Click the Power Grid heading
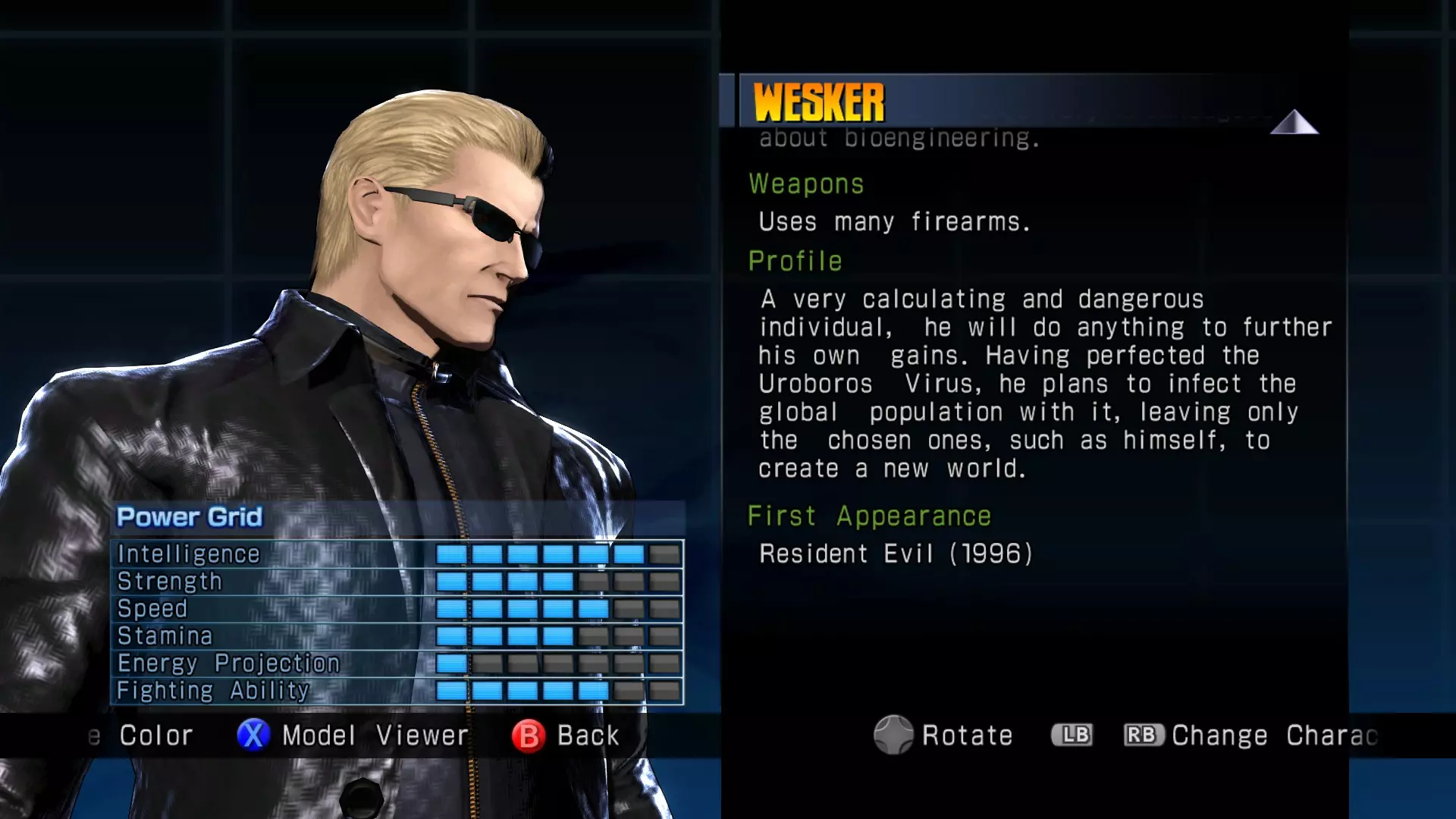Image resolution: width=1456 pixels, height=819 pixels. point(190,517)
